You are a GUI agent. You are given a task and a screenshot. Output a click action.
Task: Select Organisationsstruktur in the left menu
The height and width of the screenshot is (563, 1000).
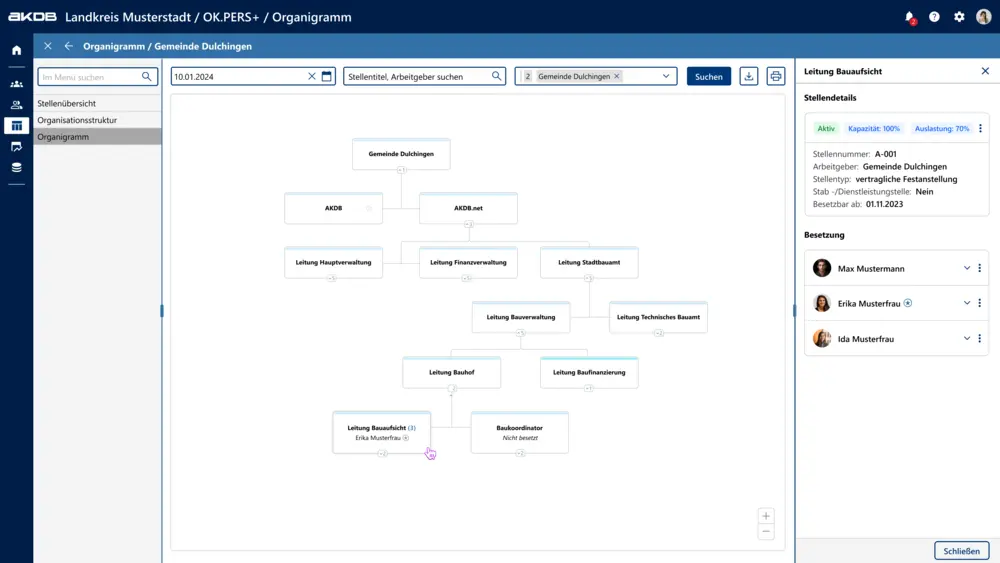pyautogui.click(x=77, y=120)
